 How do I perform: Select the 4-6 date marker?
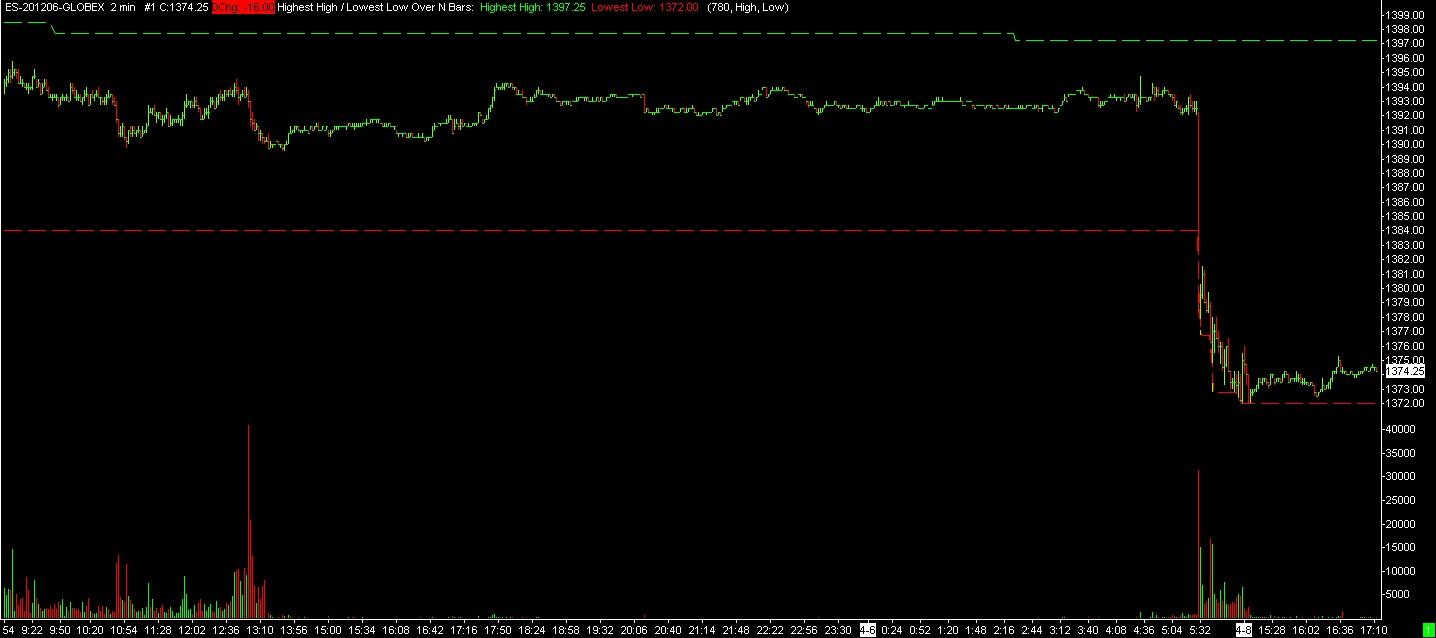(x=868, y=630)
